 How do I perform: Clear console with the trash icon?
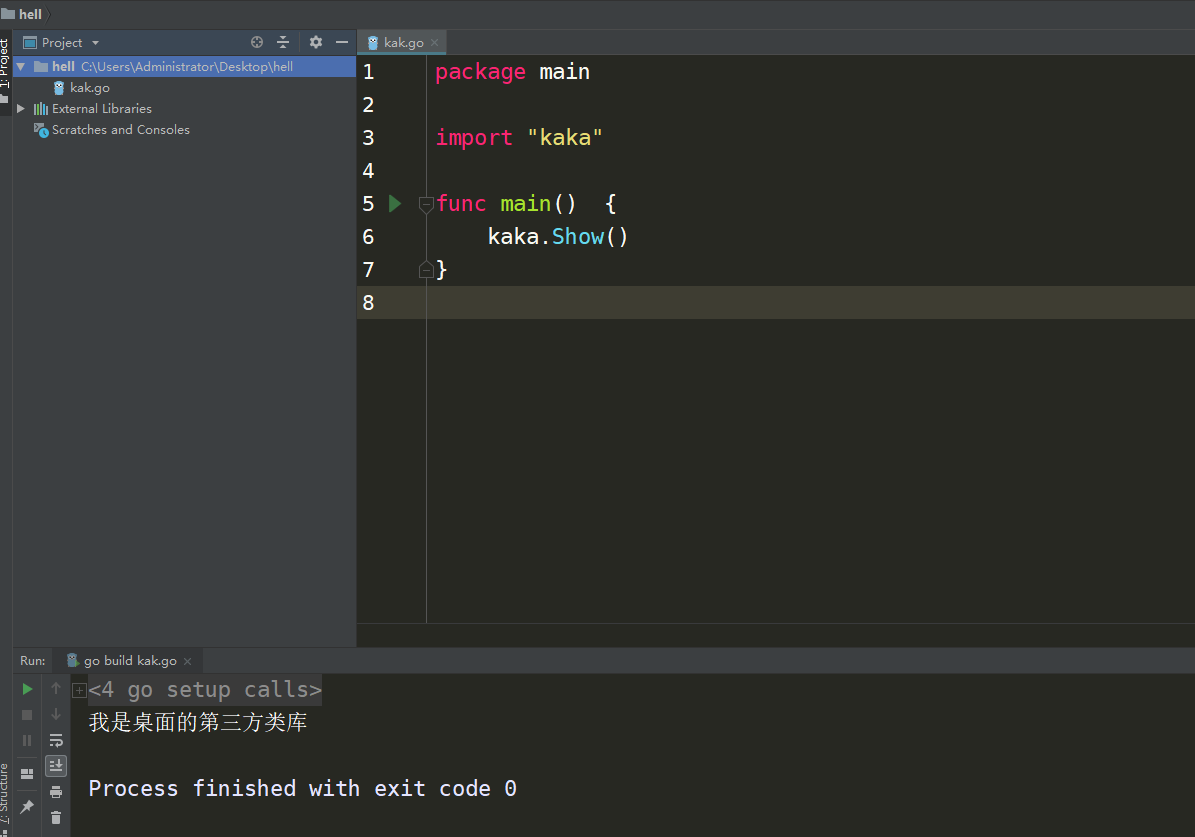[56, 818]
